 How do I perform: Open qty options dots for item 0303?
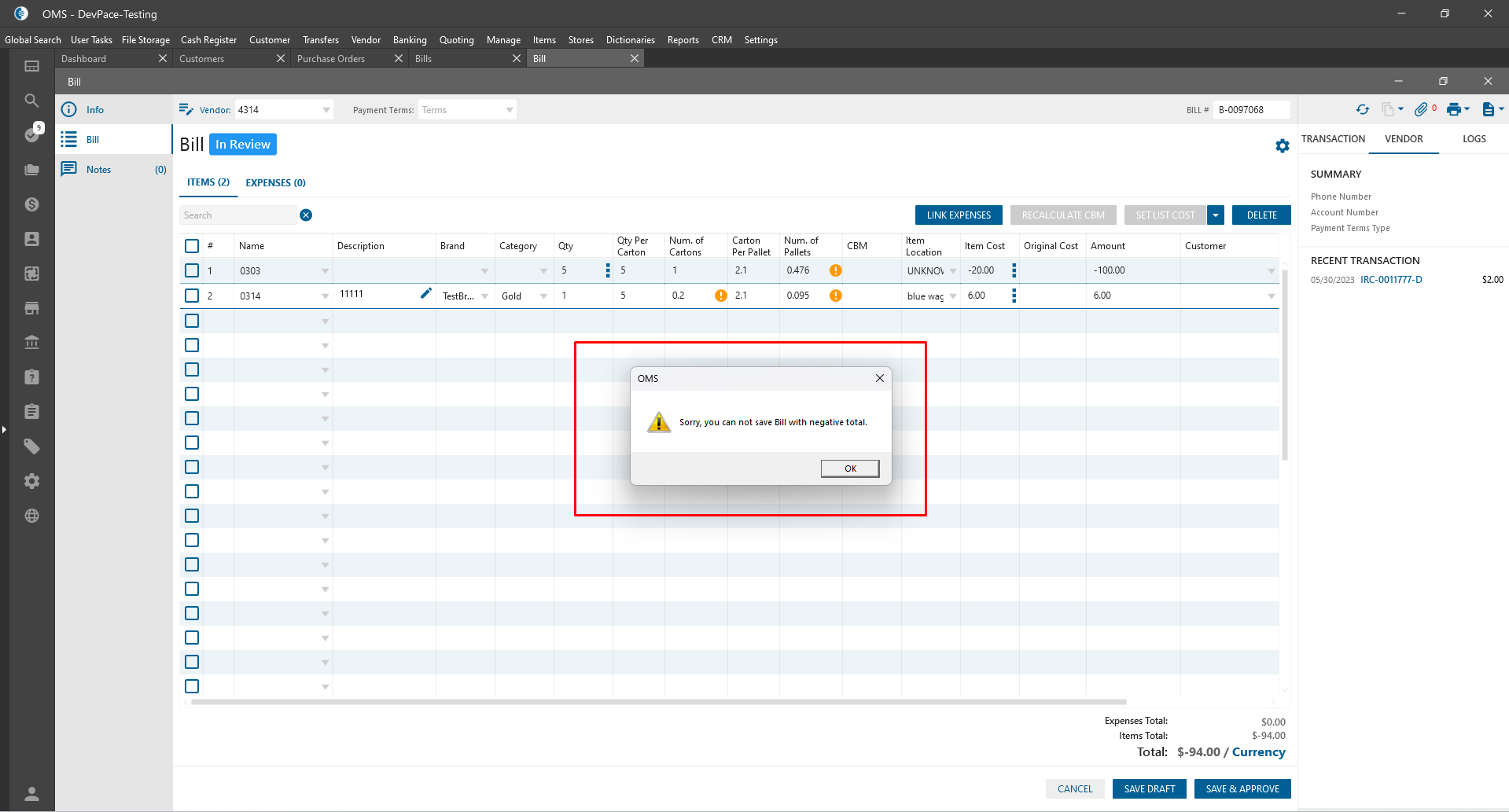click(x=607, y=270)
